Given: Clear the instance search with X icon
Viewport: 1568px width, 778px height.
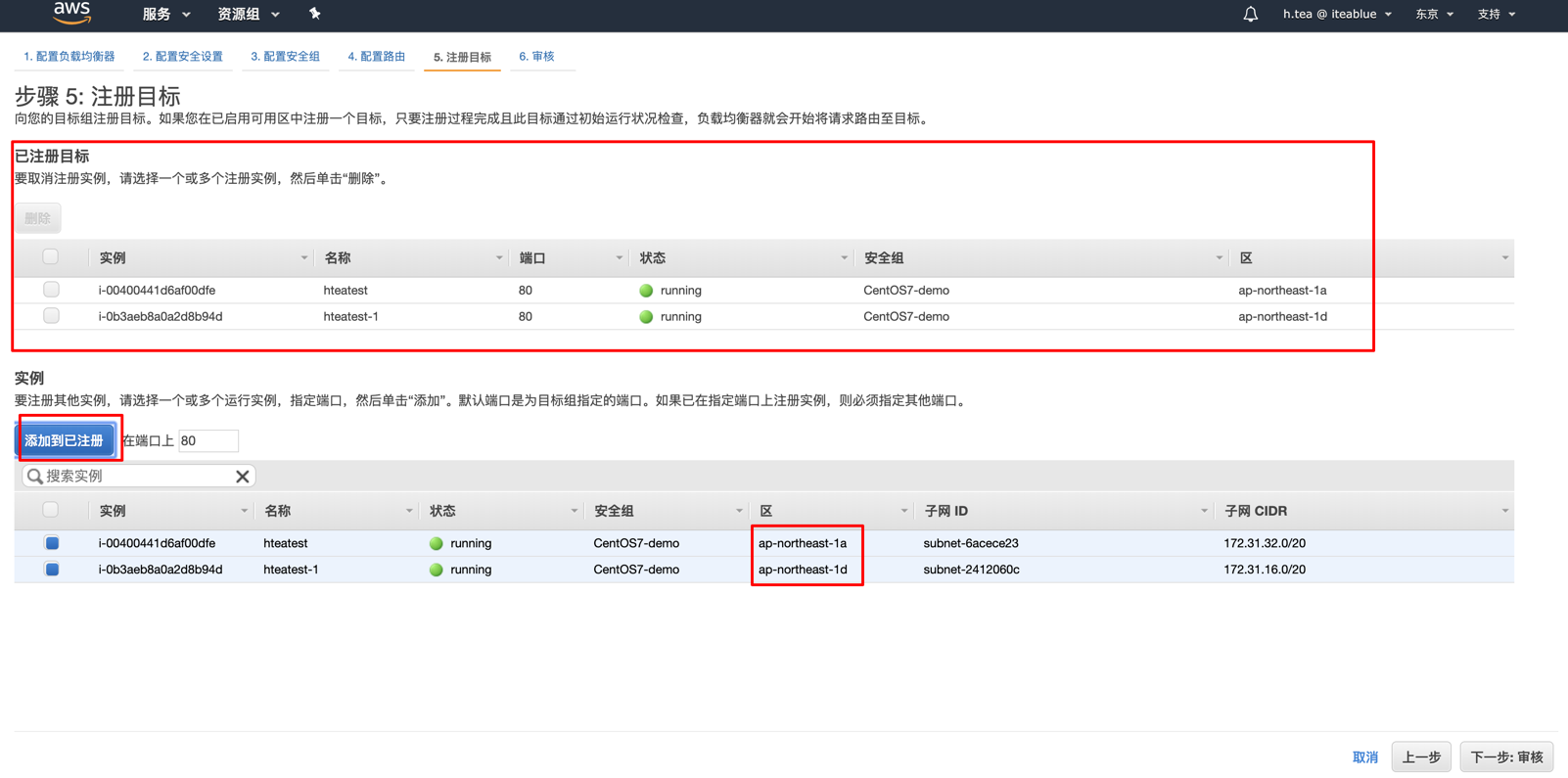Looking at the screenshot, I should (x=243, y=477).
